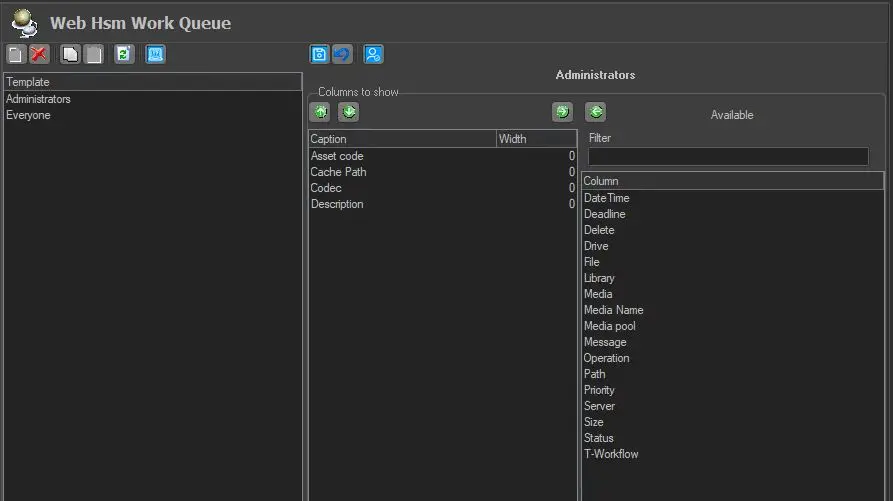
Task: Select T-Workflow in available columns
Action: [610, 454]
